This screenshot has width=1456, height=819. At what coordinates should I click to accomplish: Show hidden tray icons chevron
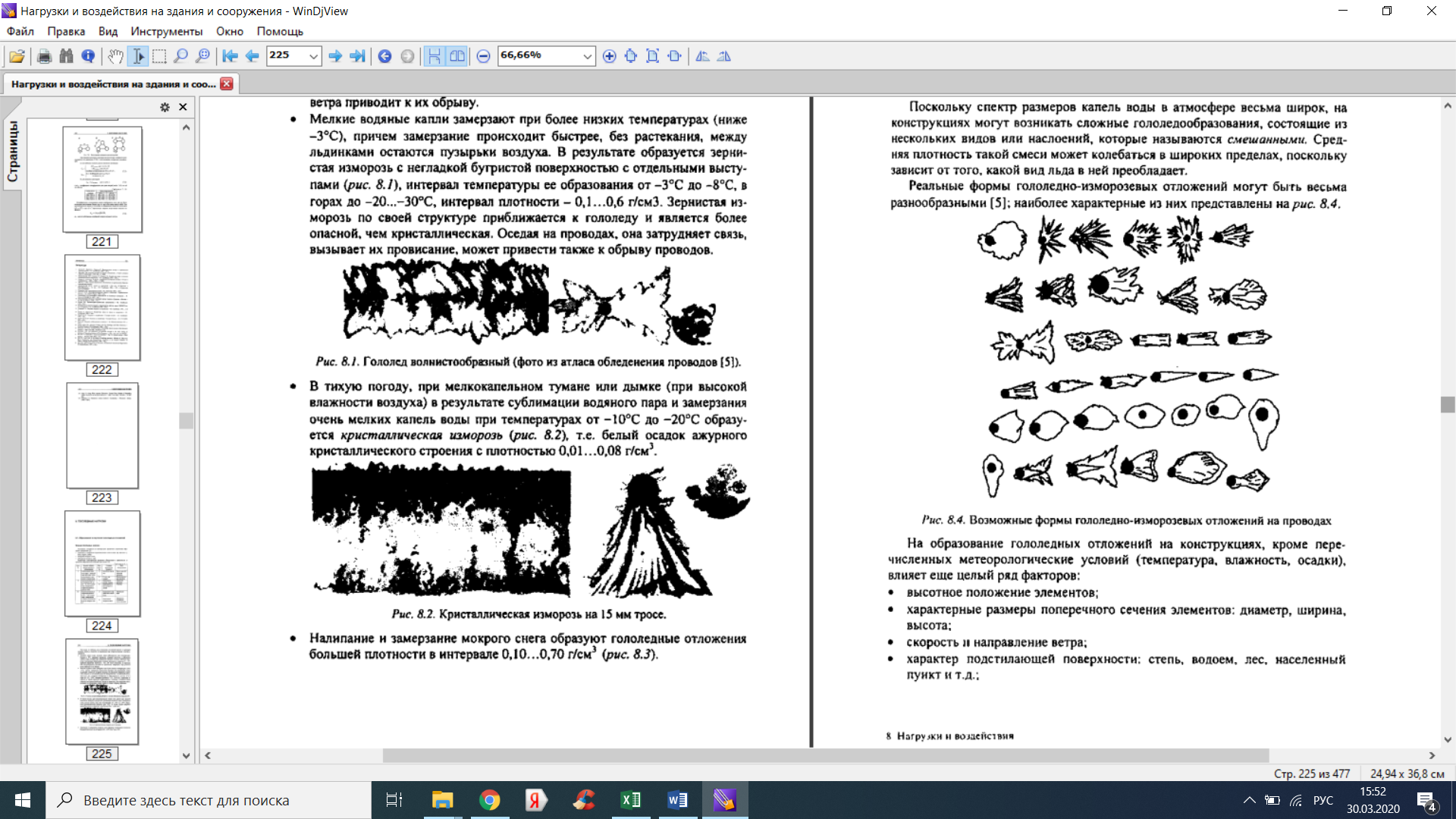1249,800
